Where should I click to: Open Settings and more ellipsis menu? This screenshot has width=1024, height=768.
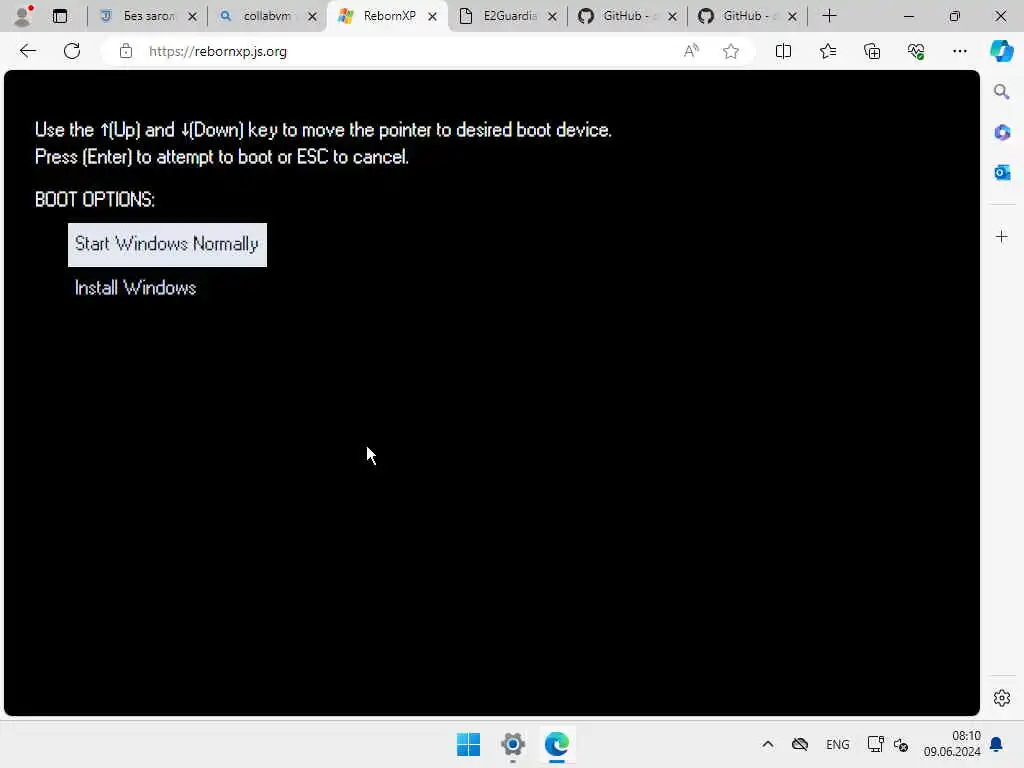click(x=959, y=51)
